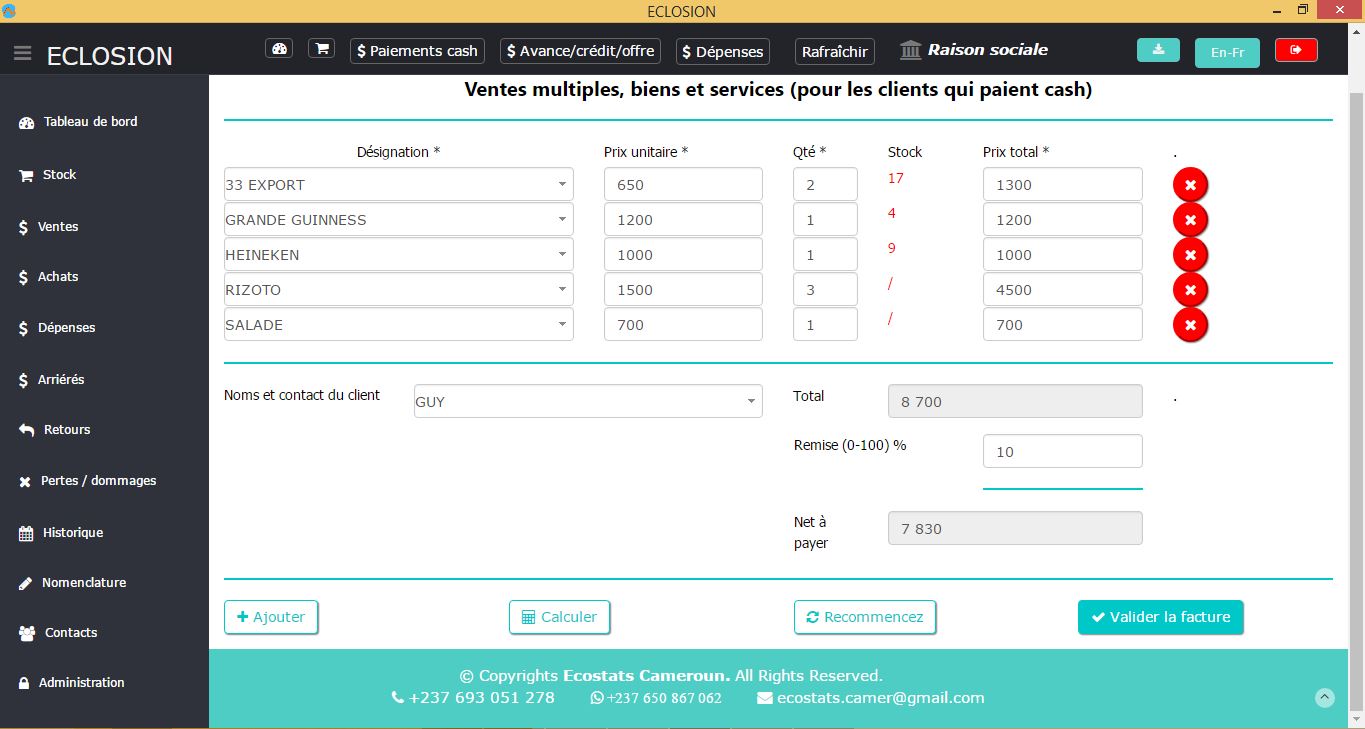Delete the RIZOTO line using red X
The image size is (1365, 729).
pos(1190,290)
